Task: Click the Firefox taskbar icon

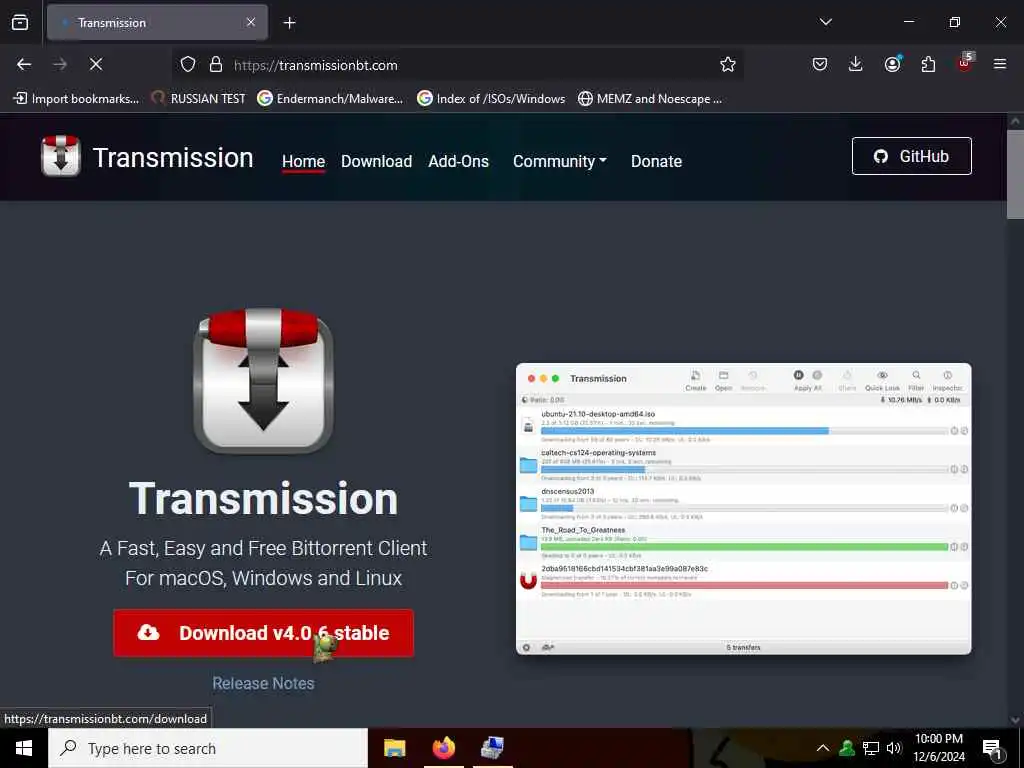Action: tap(443, 748)
